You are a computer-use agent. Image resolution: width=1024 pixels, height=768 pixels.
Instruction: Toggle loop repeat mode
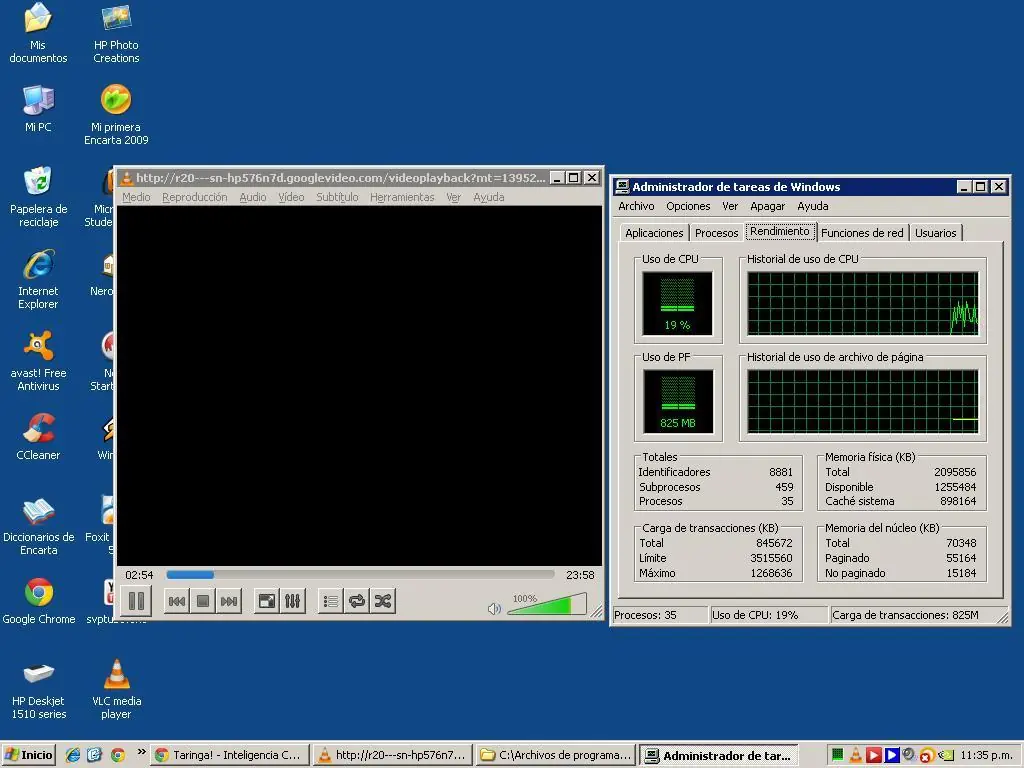[x=357, y=601]
